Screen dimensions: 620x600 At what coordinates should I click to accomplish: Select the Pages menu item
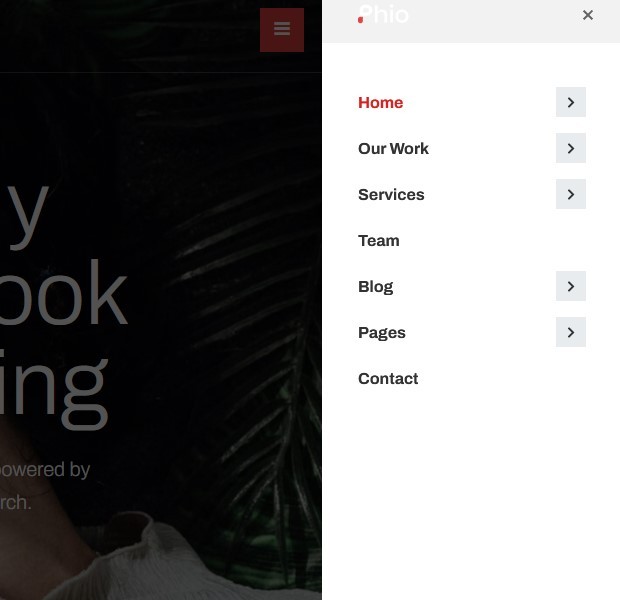[382, 333]
